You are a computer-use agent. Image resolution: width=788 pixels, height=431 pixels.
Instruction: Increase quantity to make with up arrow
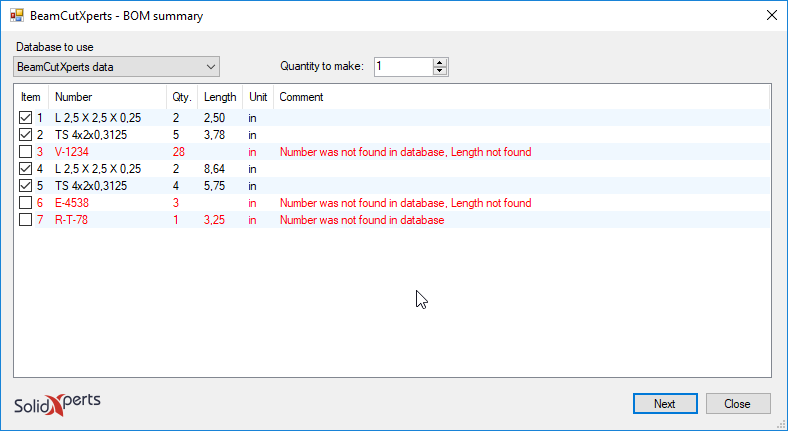tap(440, 63)
